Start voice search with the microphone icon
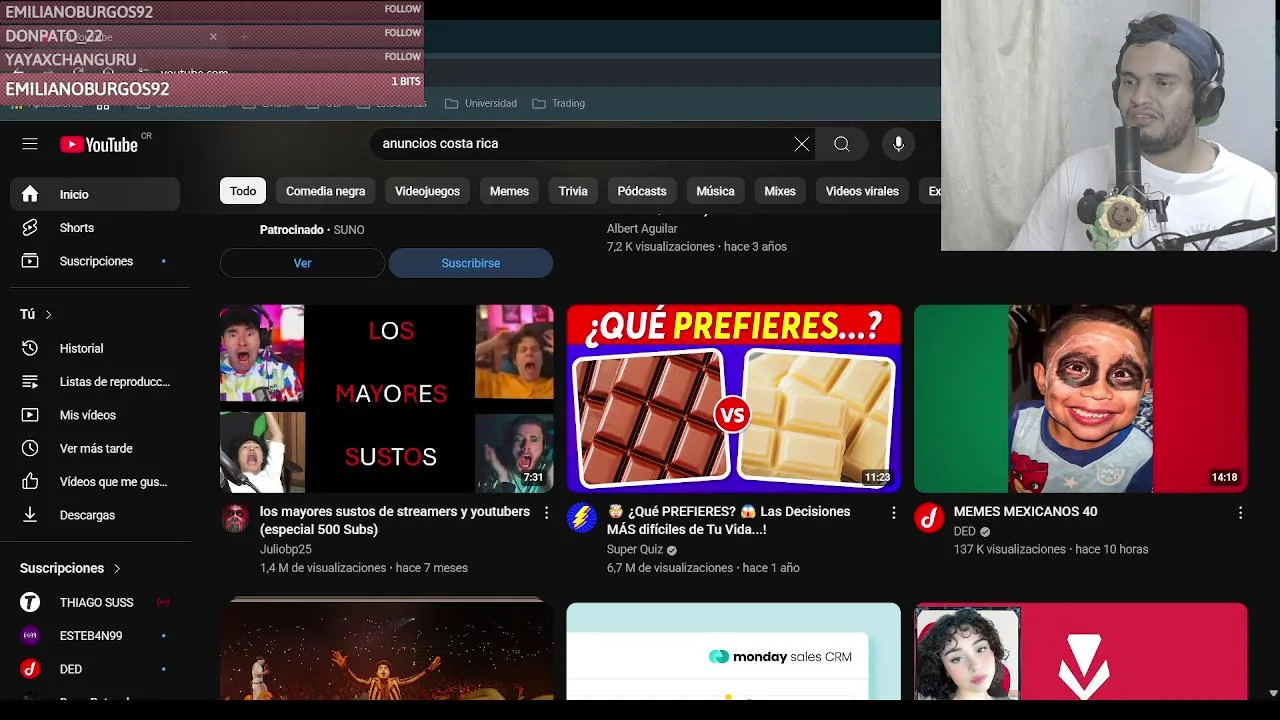The width and height of the screenshot is (1280, 720). [x=898, y=144]
